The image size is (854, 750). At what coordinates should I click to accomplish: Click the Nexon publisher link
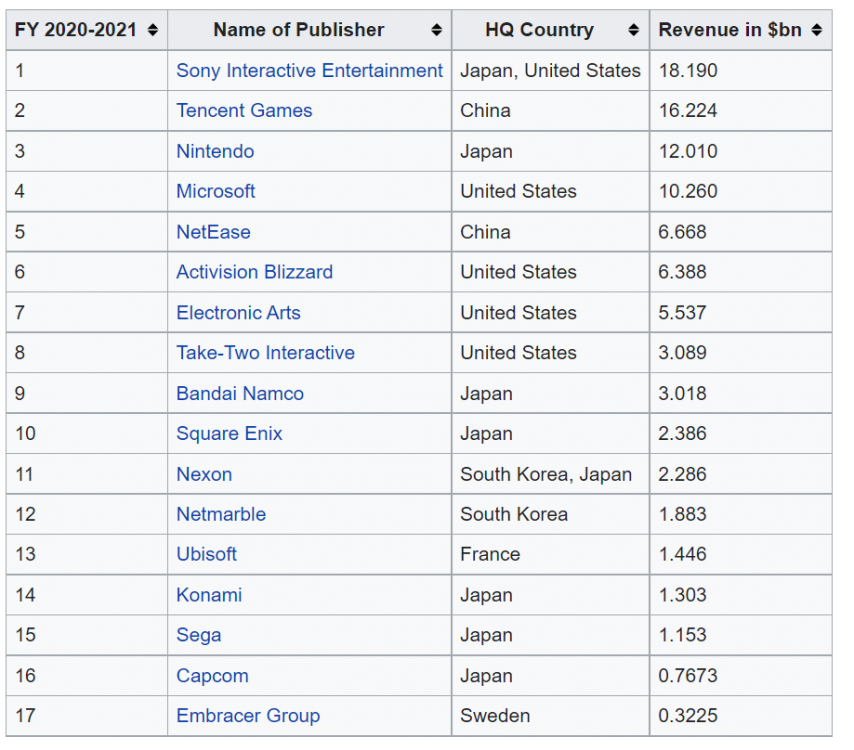(204, 475)
